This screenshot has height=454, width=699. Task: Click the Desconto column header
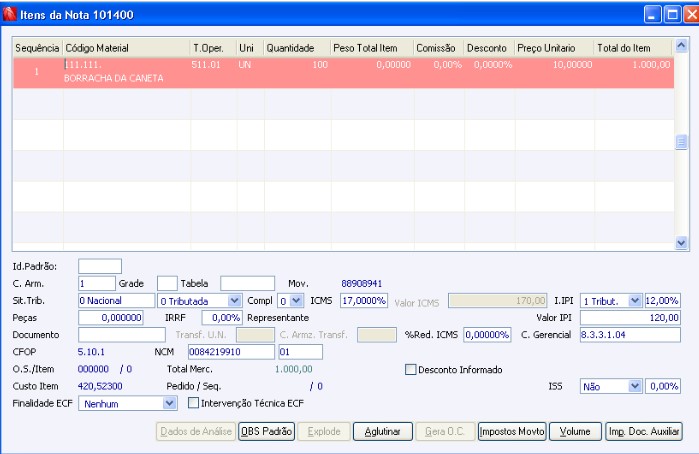tap(489, 48)
